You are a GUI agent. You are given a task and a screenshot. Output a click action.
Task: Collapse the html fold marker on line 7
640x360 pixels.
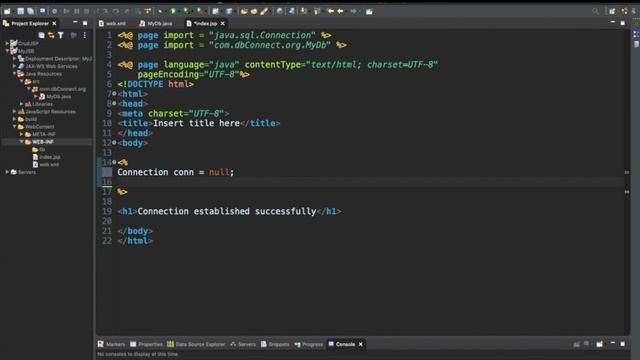[114, 94]
